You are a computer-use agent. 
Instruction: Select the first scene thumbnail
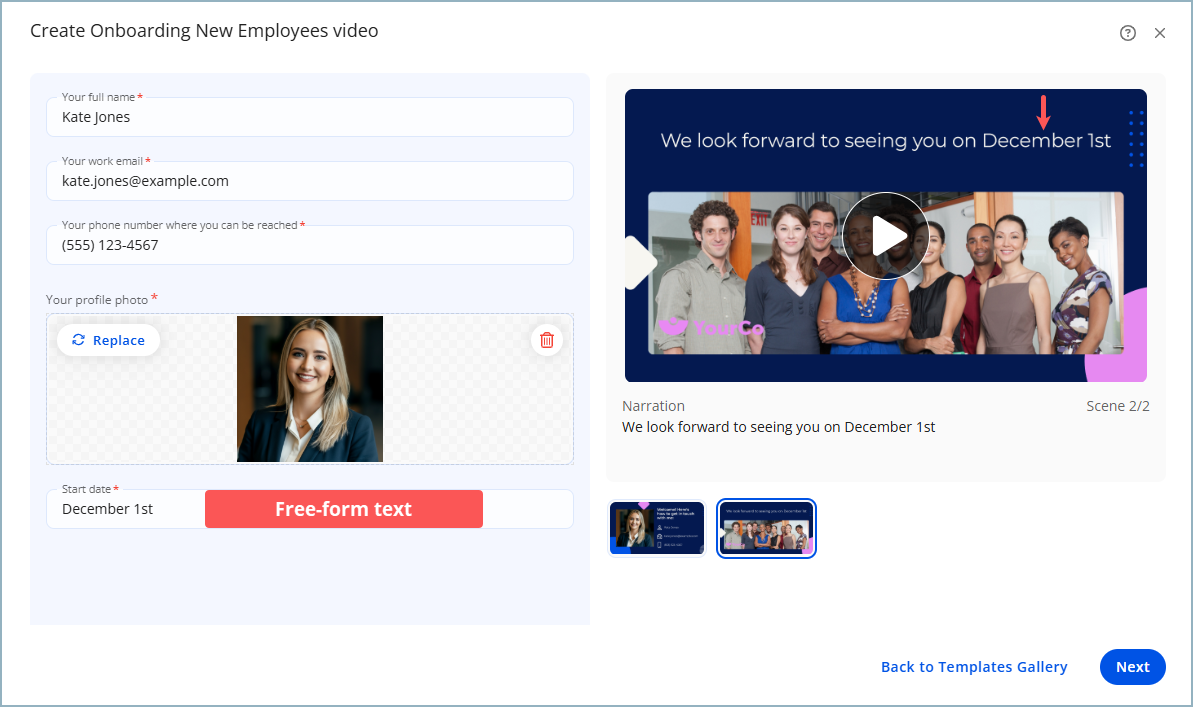point(657,528)
